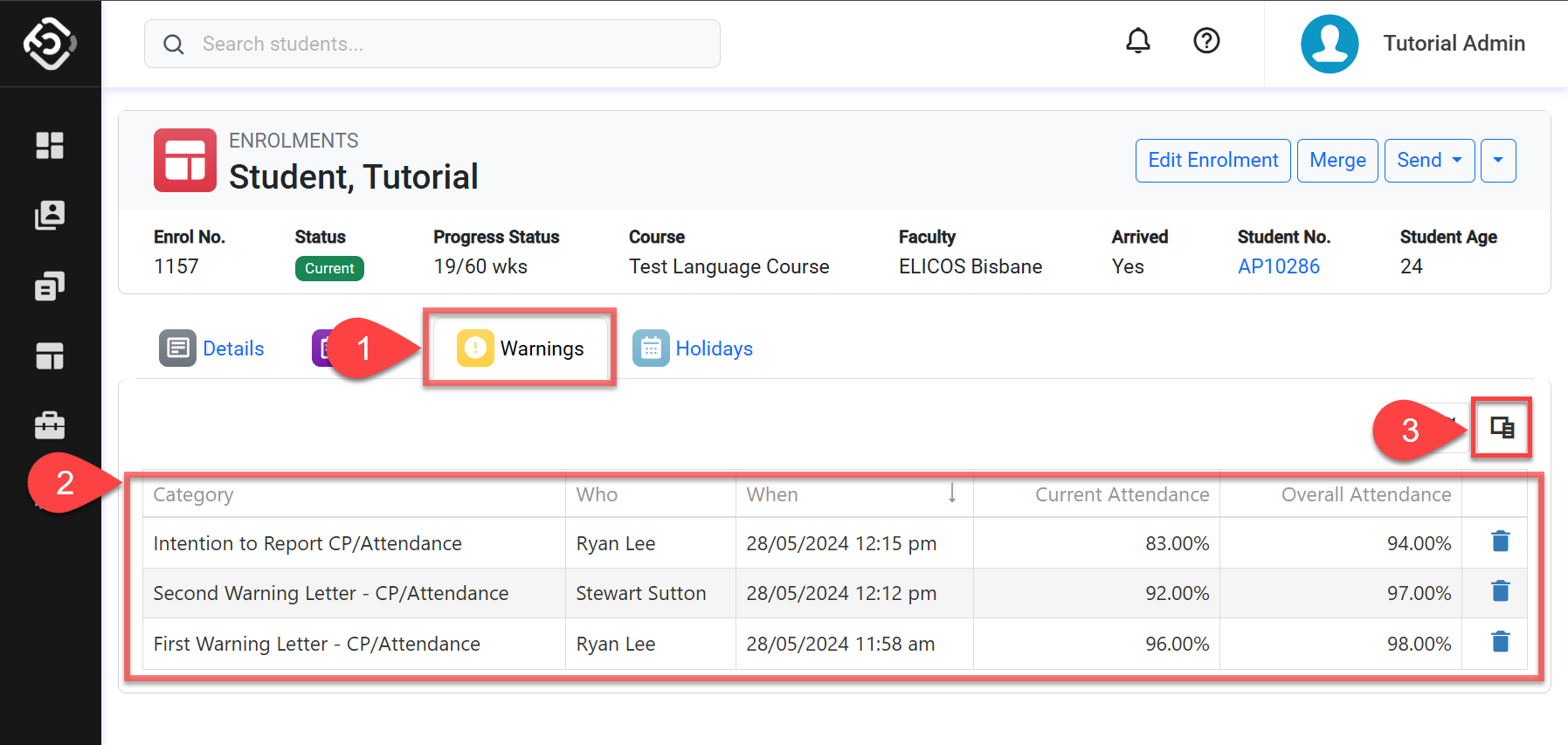This screenshot has height=745, width=1568.
Task: Click the app logo in top-left corner
Action: (x=49, y=43)
